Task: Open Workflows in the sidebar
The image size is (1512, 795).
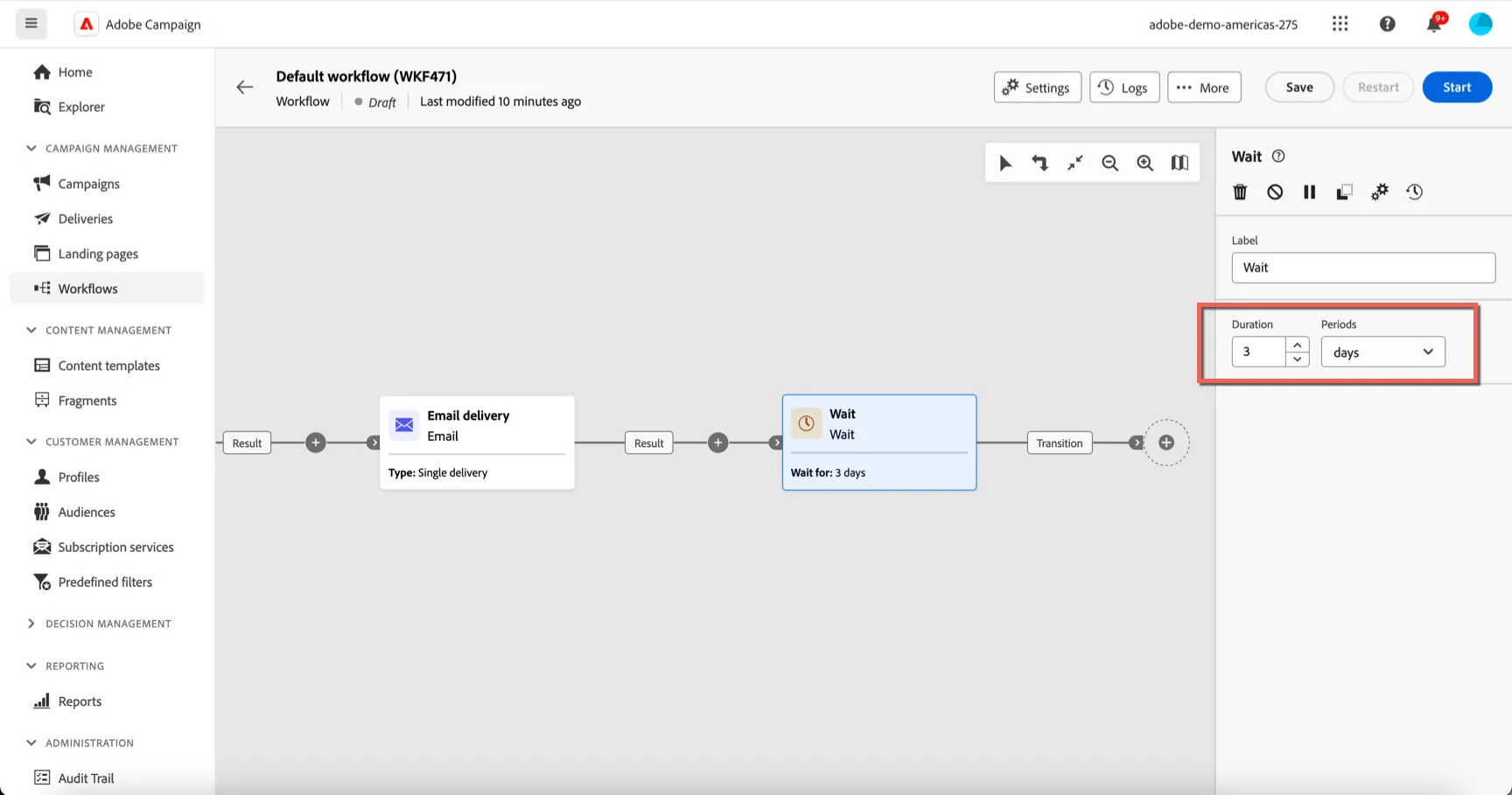Action: (x=107, y=289)
